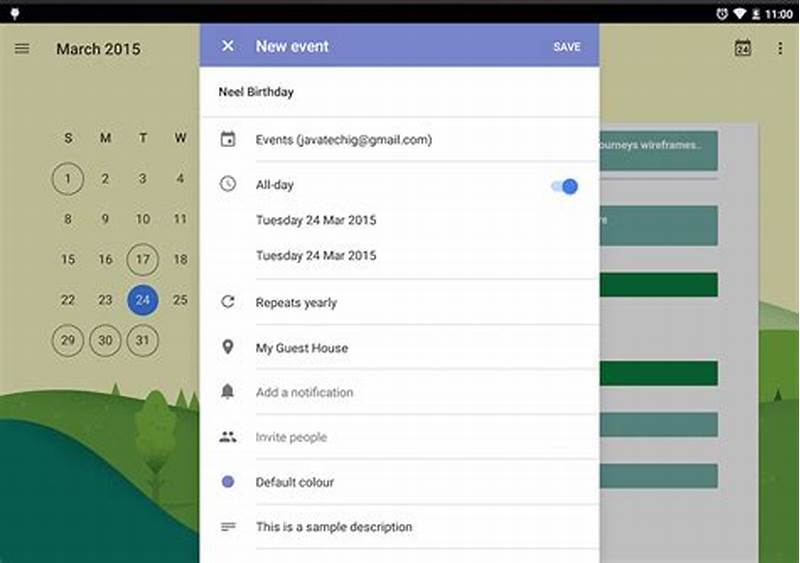The width and height of the screenshot is (800, 563).
Task: Tap the Invite people field
Action: coord(291,437)
